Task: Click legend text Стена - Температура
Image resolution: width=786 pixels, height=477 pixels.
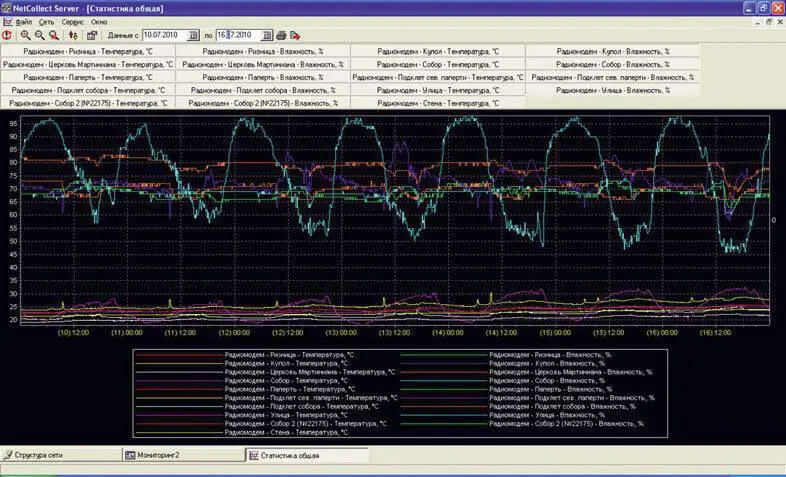Action: [286, 432]
